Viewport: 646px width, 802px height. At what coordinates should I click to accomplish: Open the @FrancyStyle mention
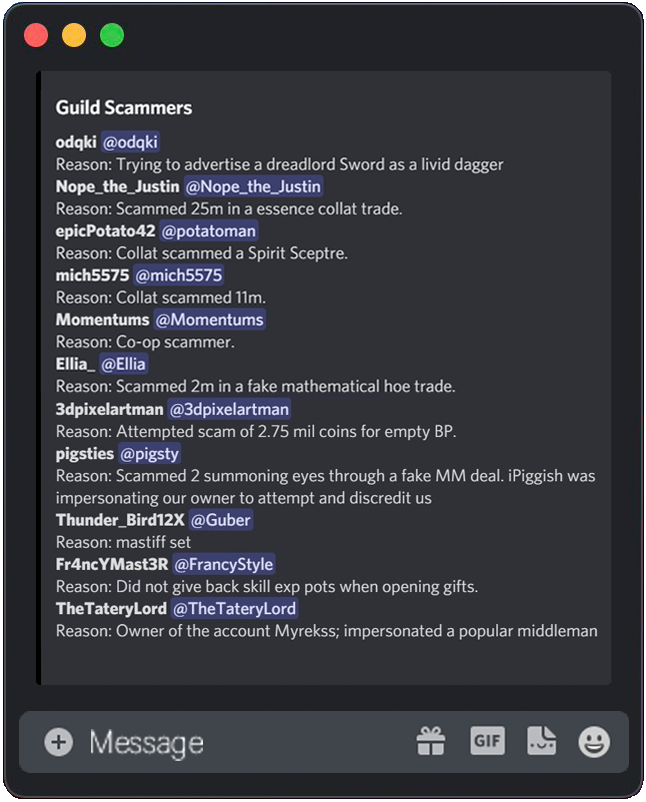(x=222, y=564)
